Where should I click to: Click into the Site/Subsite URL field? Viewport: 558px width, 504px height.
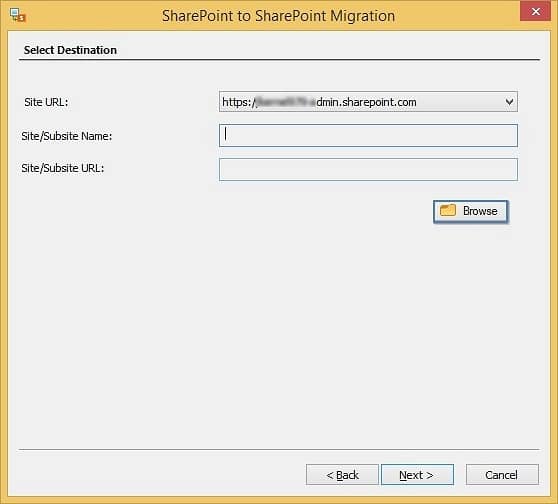(368, 170)
